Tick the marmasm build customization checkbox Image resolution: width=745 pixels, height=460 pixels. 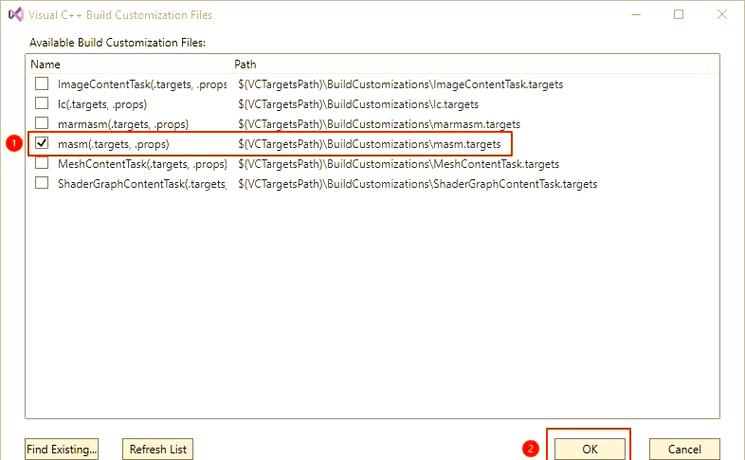coord(42,123)
